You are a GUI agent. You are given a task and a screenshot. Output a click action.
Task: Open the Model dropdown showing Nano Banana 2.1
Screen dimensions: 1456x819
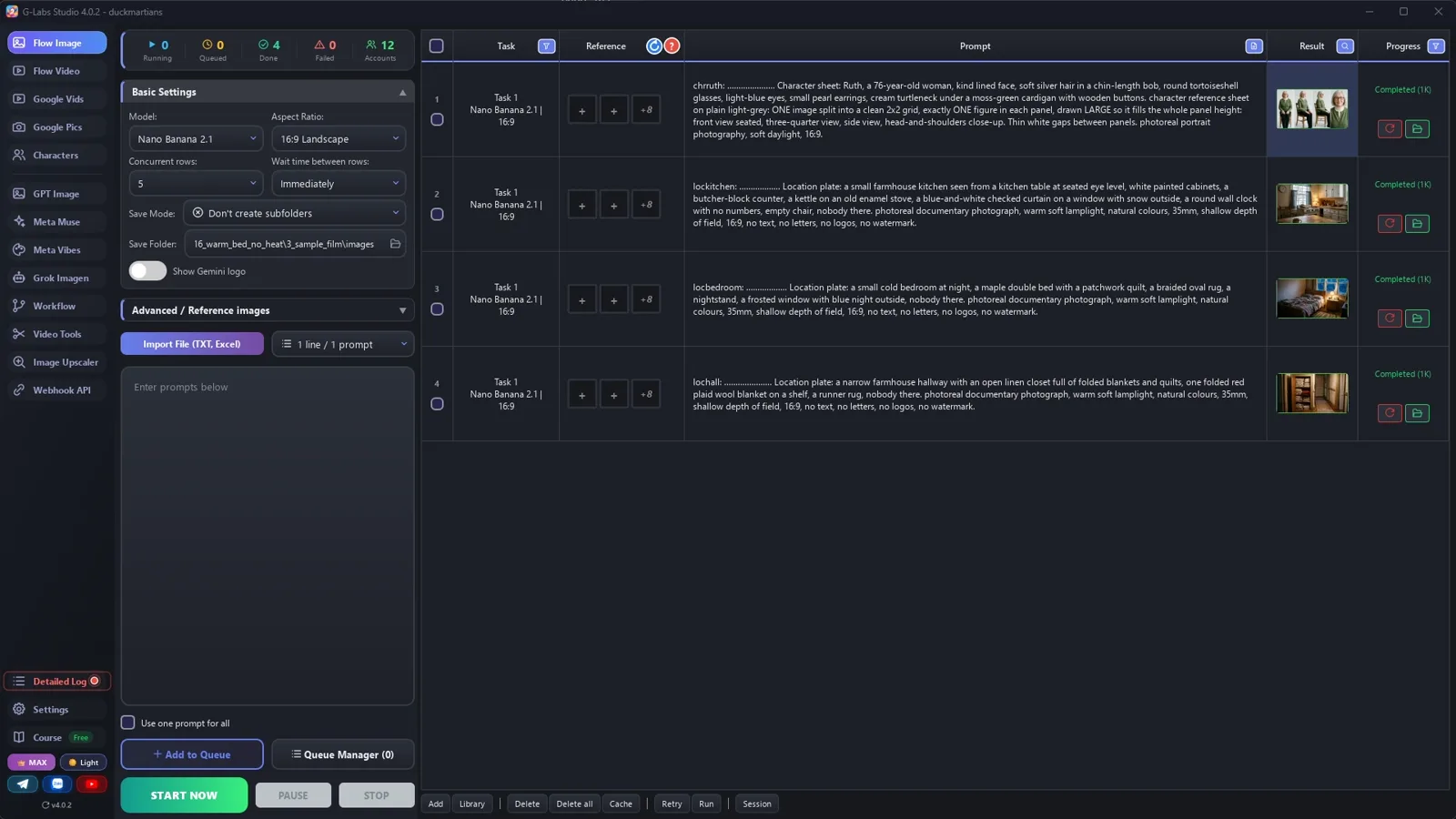click(x=196, y=139)
